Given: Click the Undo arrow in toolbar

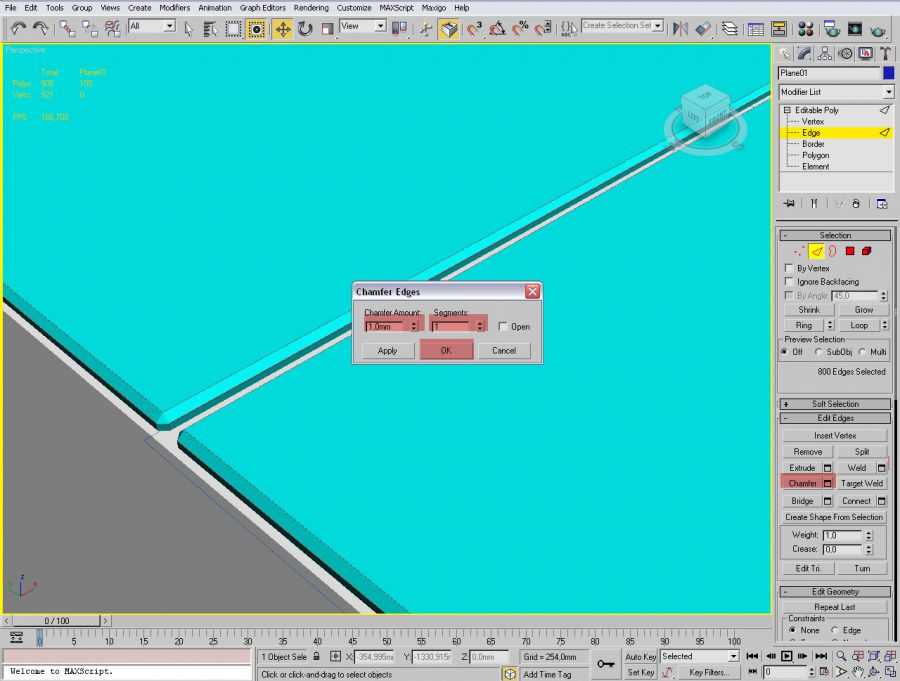Looking at the screenshot, I should point(19,29).
